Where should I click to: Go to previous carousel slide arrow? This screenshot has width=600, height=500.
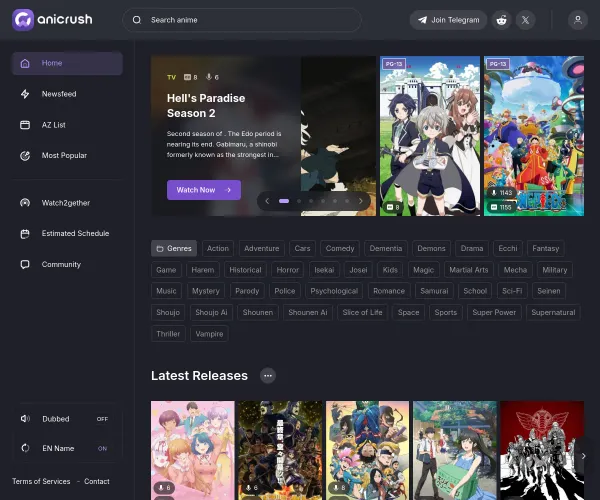pyautogui.click(x=266, y=201)
